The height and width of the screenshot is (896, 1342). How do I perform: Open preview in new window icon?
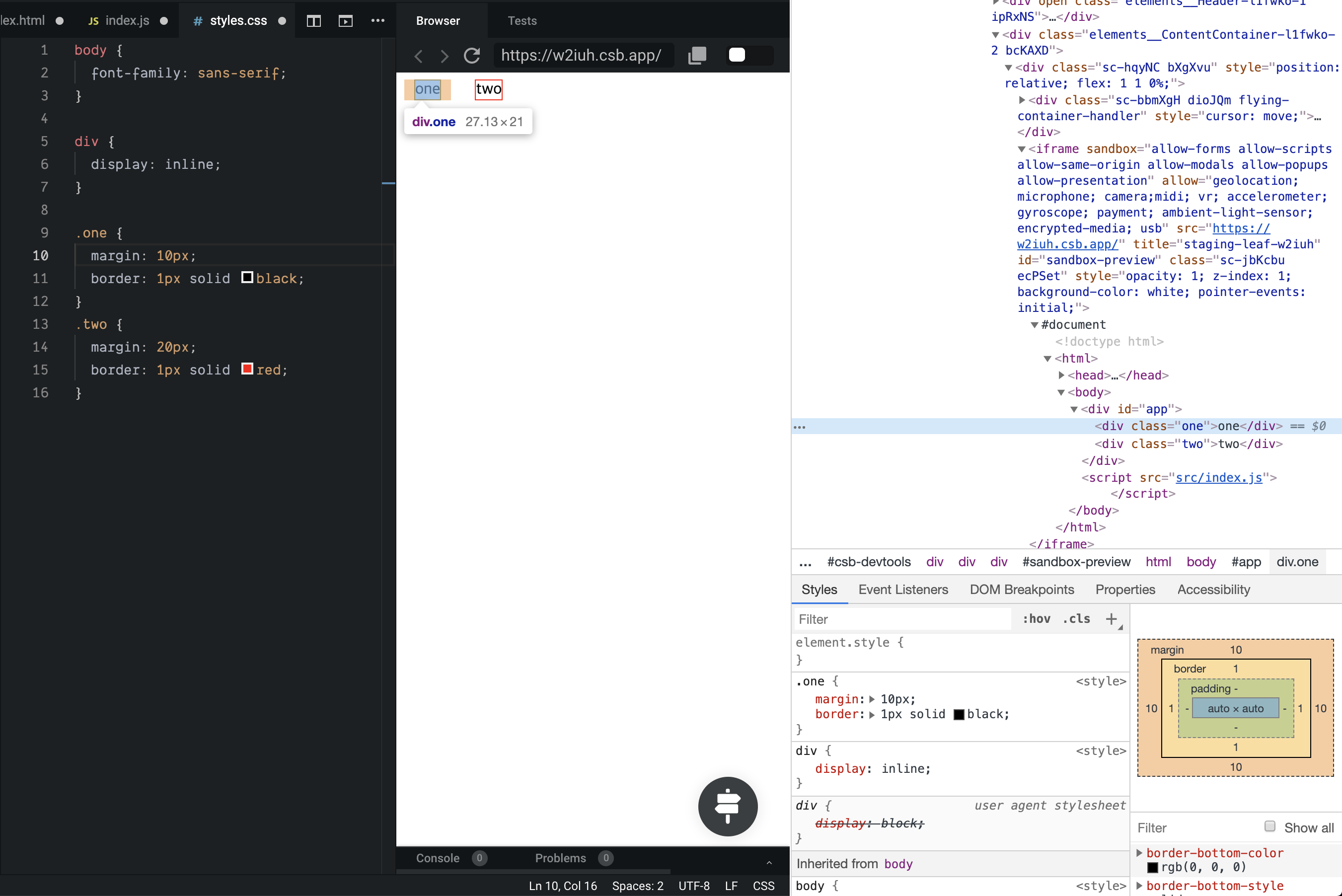tap(697, 56)
